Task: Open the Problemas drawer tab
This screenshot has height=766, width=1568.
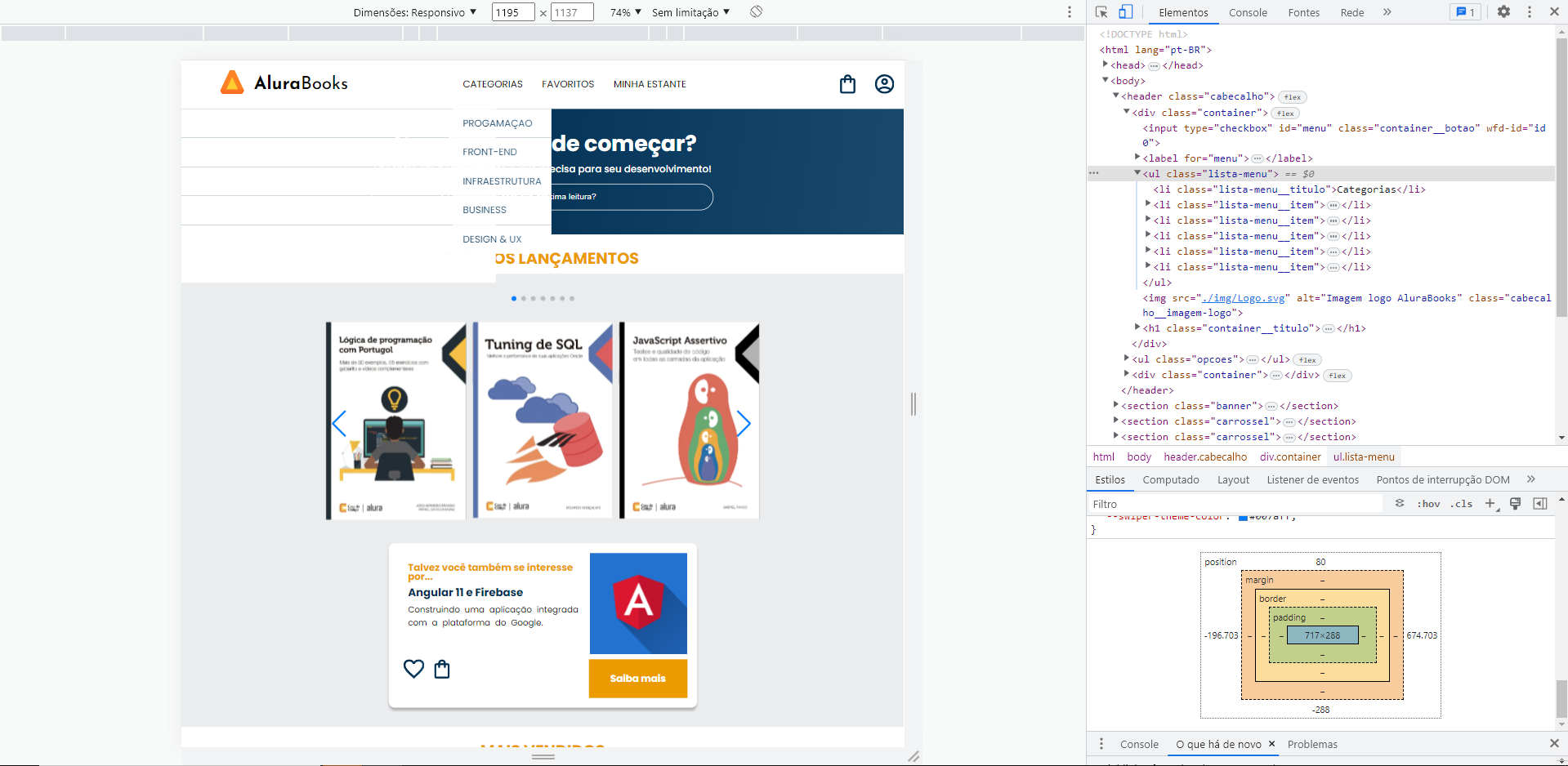Action: [x=1312, y=744]
